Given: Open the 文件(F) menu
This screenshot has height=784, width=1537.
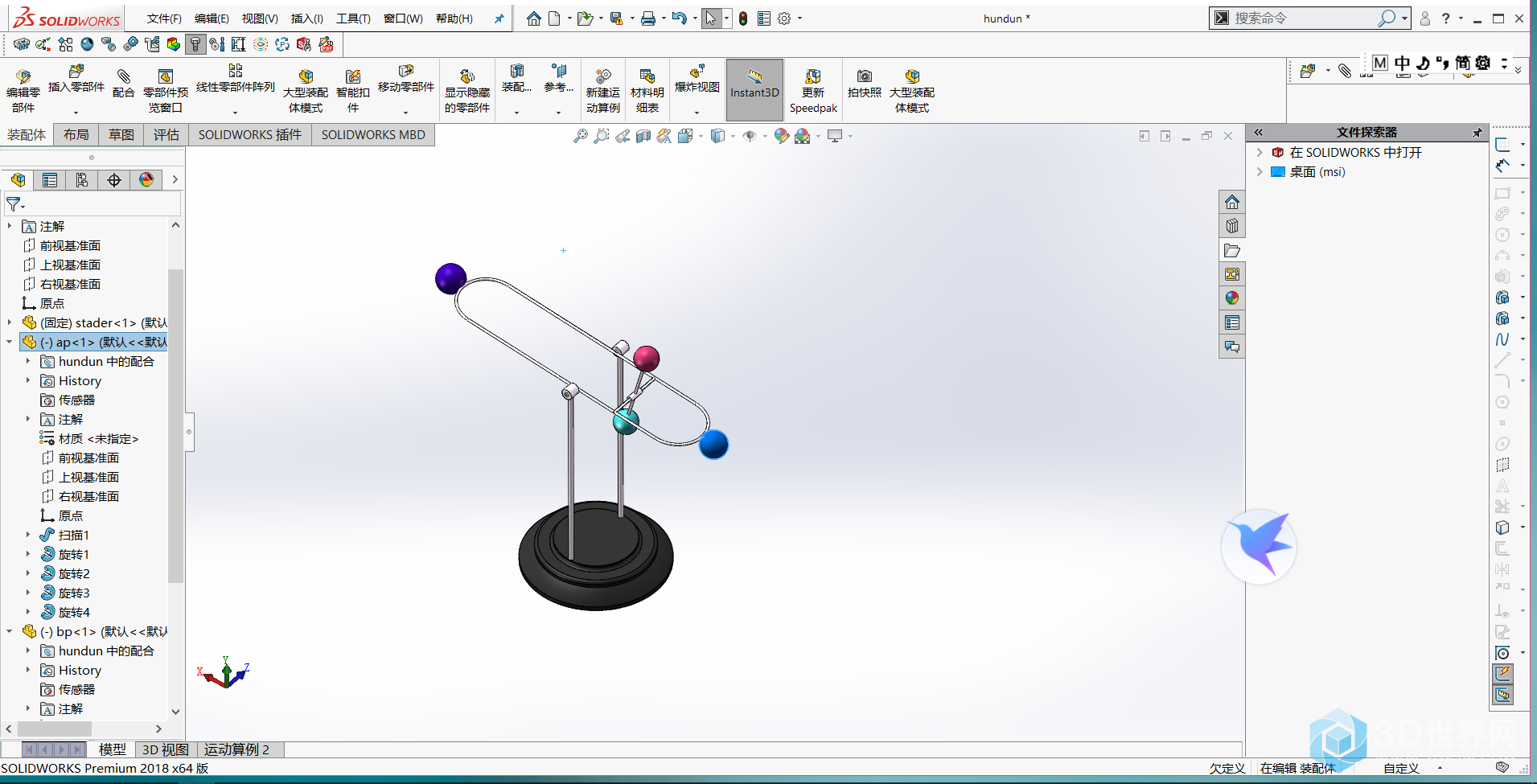Looking at the screenshot, I should (x=164, y=18).
